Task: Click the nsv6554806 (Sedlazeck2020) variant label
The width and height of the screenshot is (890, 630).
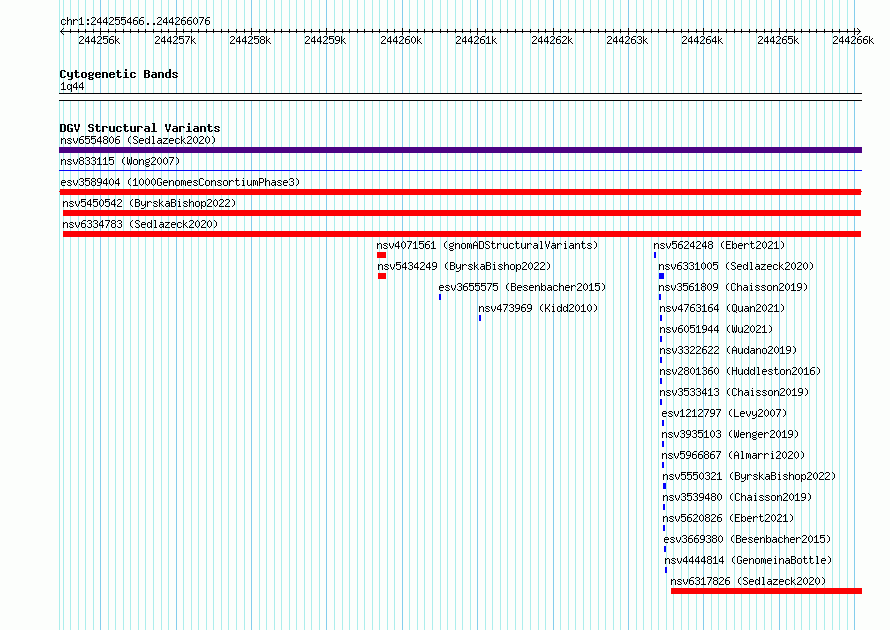Action: 138,140
